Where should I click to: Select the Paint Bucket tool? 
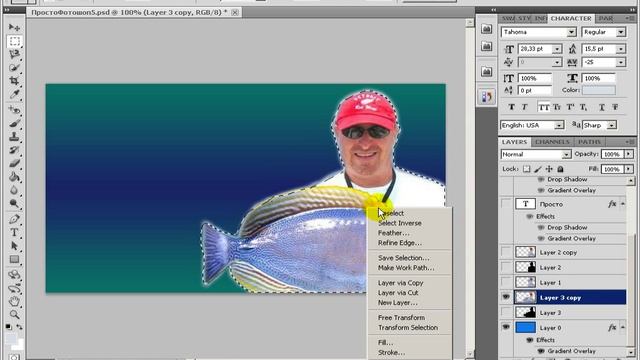coord(14,177)
